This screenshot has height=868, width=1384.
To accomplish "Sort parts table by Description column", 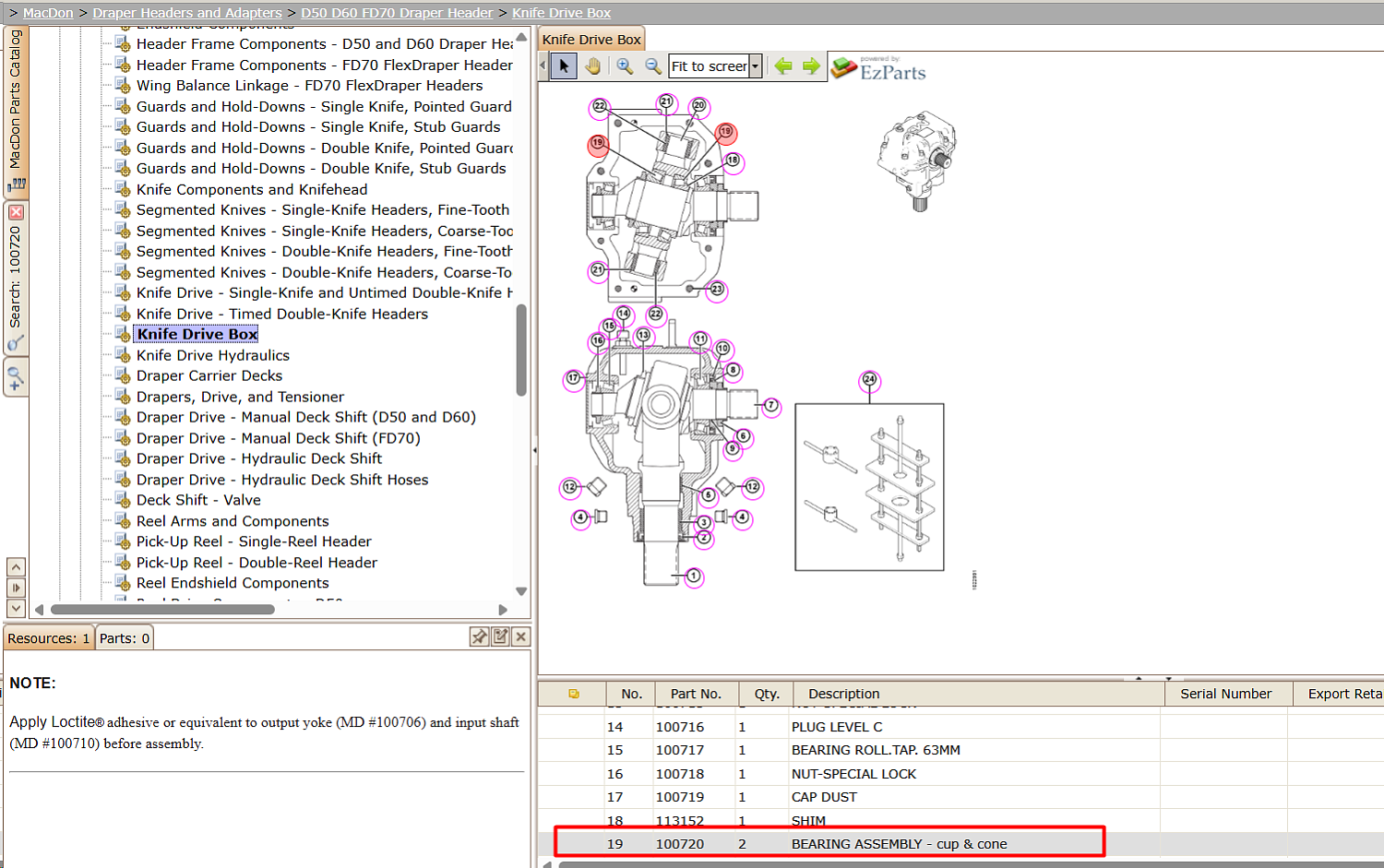I will 978,694.
